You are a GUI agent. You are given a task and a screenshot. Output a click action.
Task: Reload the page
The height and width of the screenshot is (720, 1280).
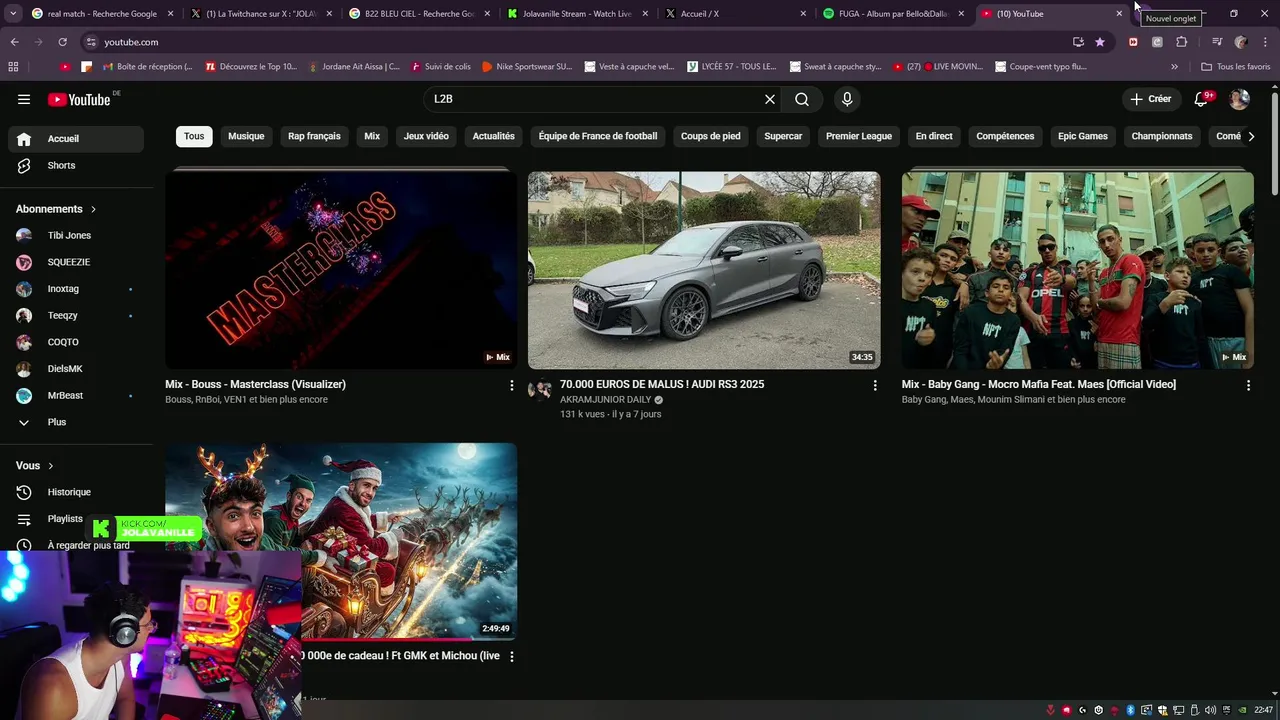click(62, 42)
